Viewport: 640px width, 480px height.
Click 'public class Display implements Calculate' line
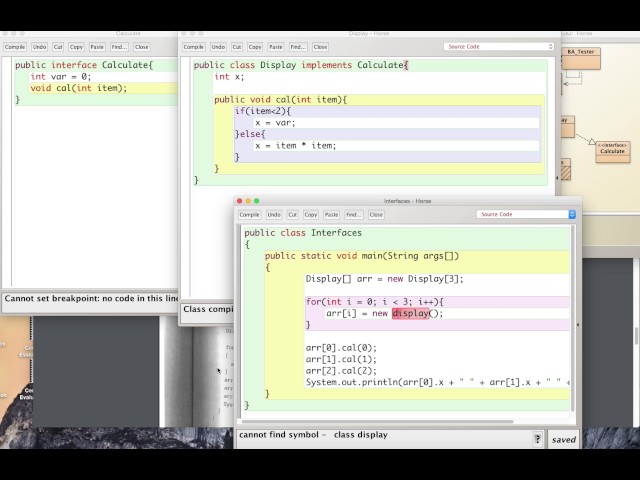click(301, 65)
